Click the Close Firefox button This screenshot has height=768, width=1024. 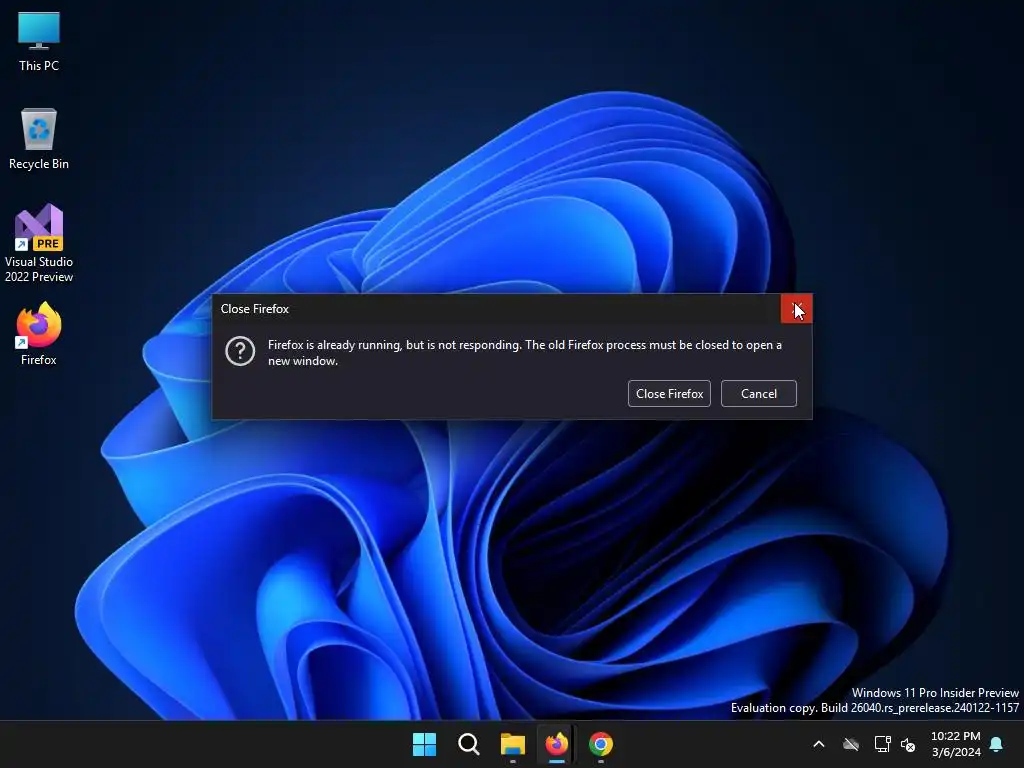669,394
